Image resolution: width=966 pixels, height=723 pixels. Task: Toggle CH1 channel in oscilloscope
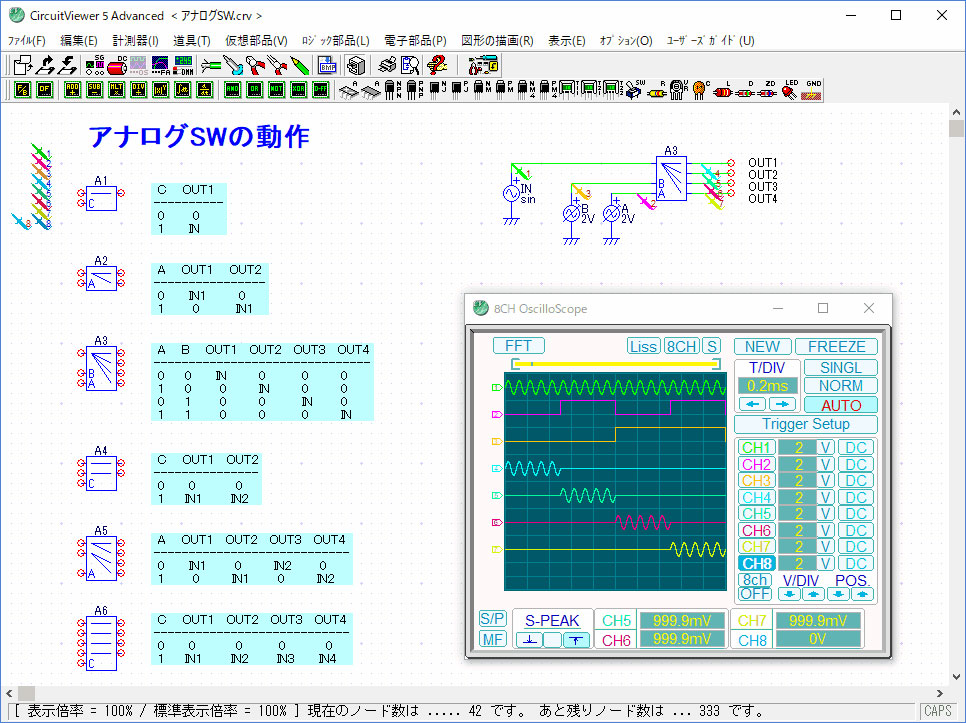(757, 448)
